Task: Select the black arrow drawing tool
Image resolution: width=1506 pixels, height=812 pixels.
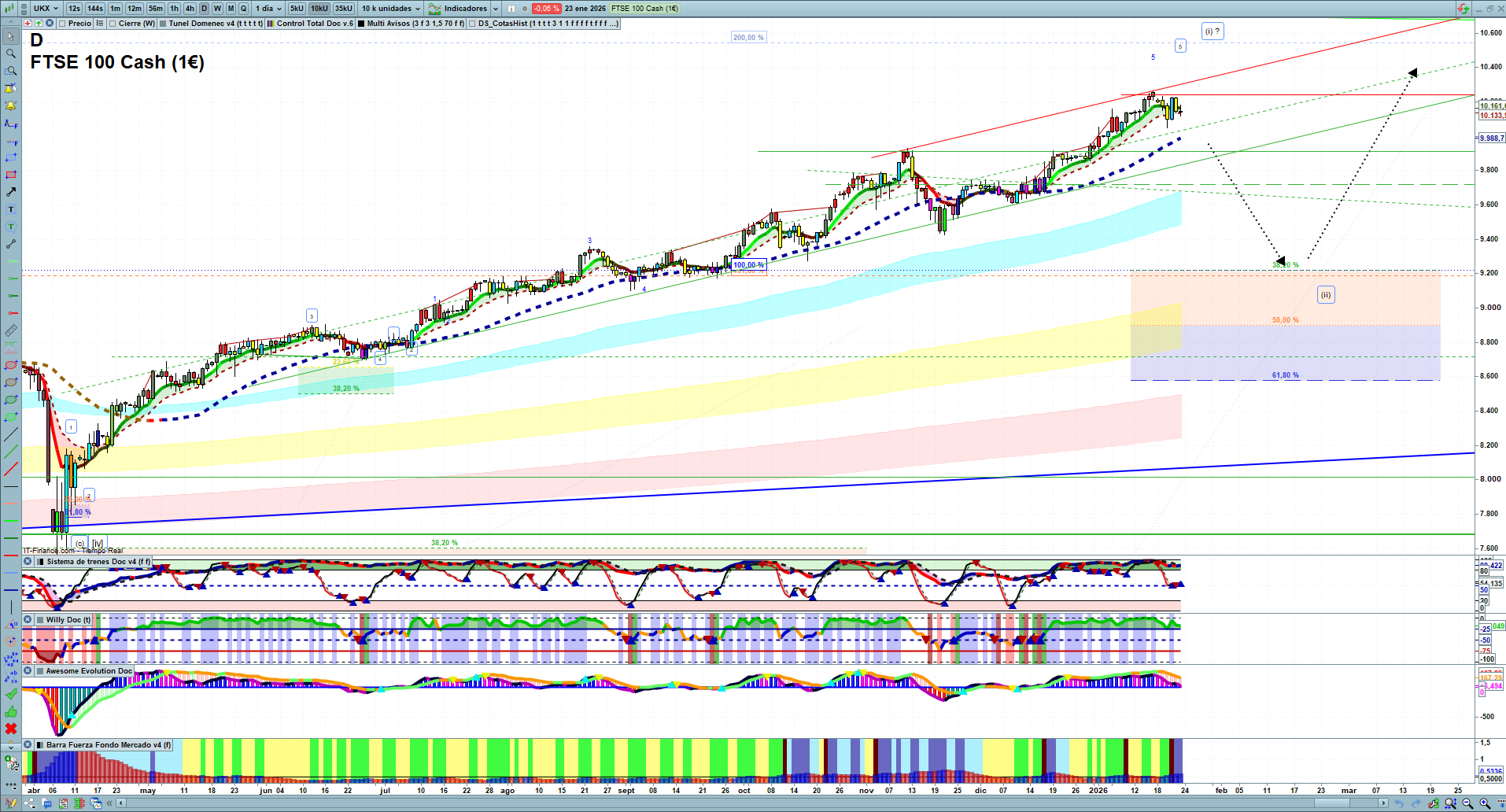Action: 11,192
